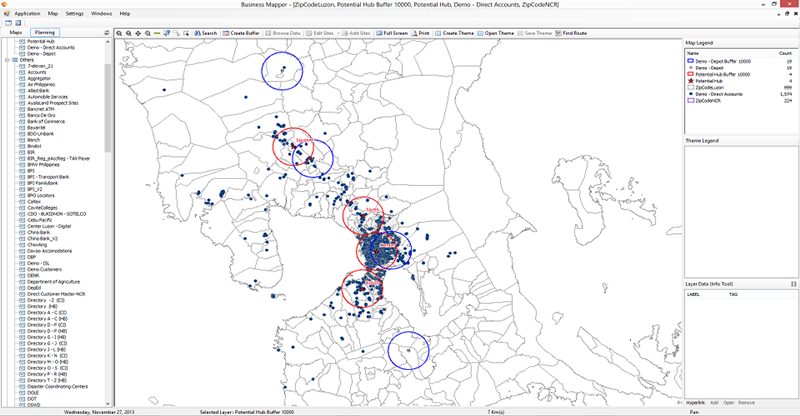800x416 pixels.
Task: Click the swap-arrows icon beside the Planning tab
Action: point(107,33)
